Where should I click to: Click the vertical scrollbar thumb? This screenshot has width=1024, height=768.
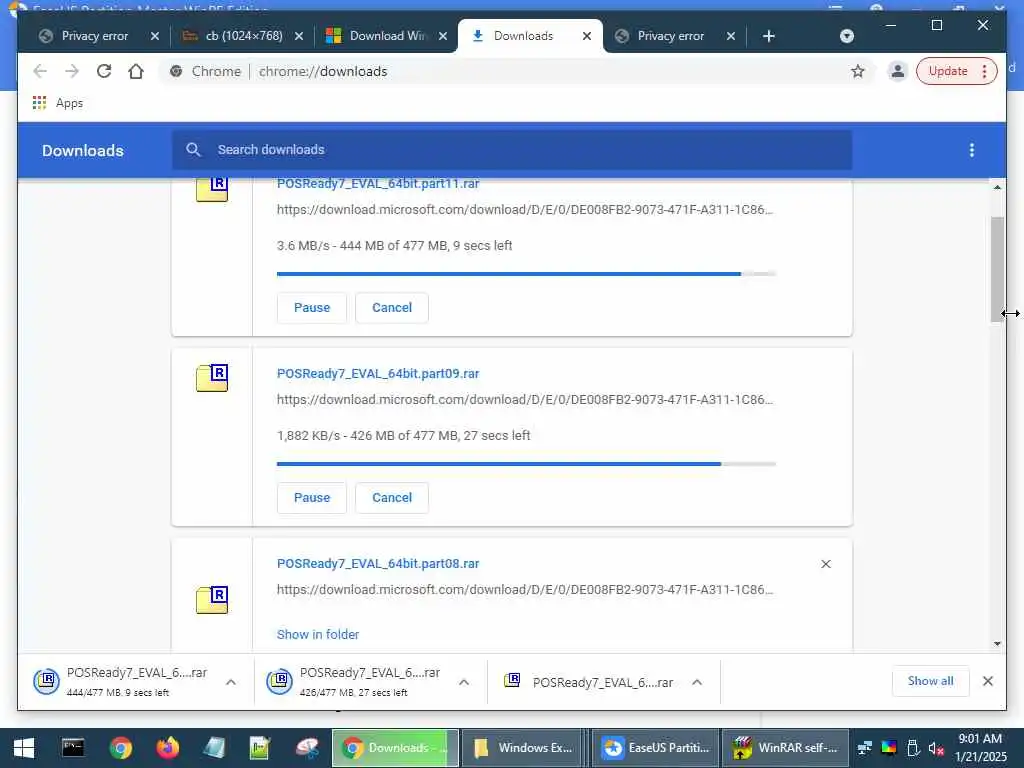point(997,268)
